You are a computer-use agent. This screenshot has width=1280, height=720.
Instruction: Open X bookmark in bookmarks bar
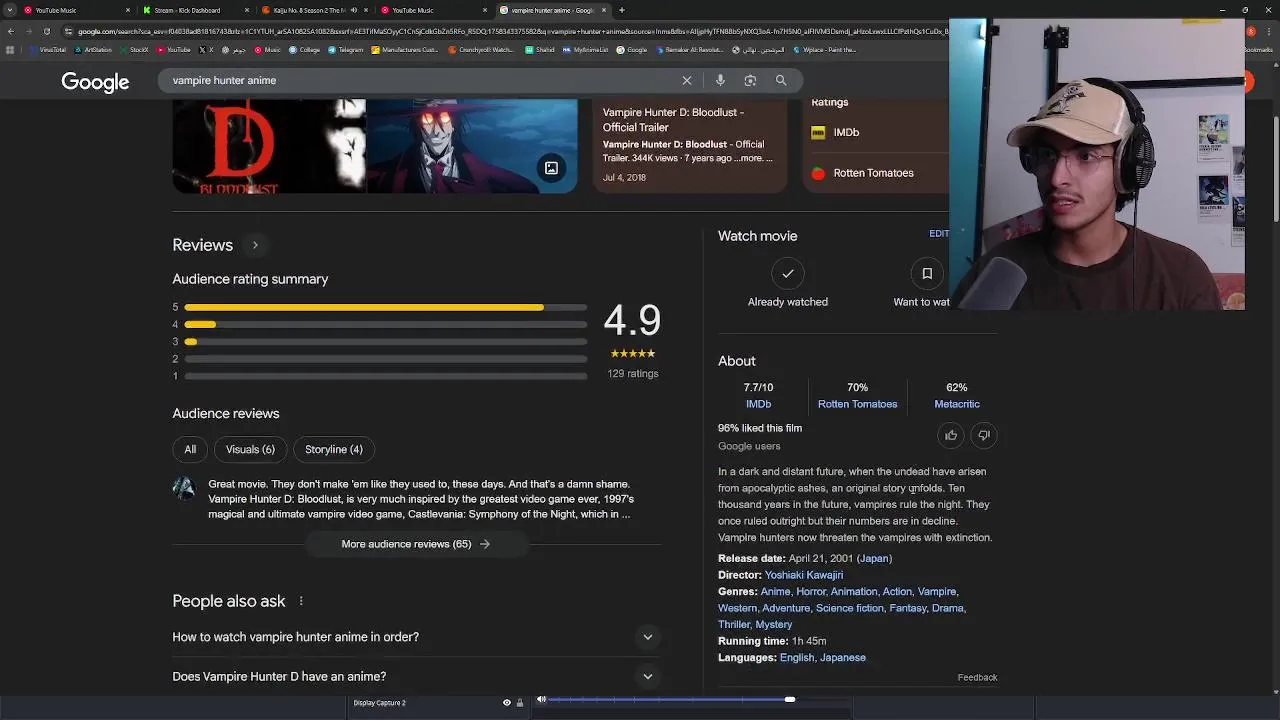(x=206, y=49)
